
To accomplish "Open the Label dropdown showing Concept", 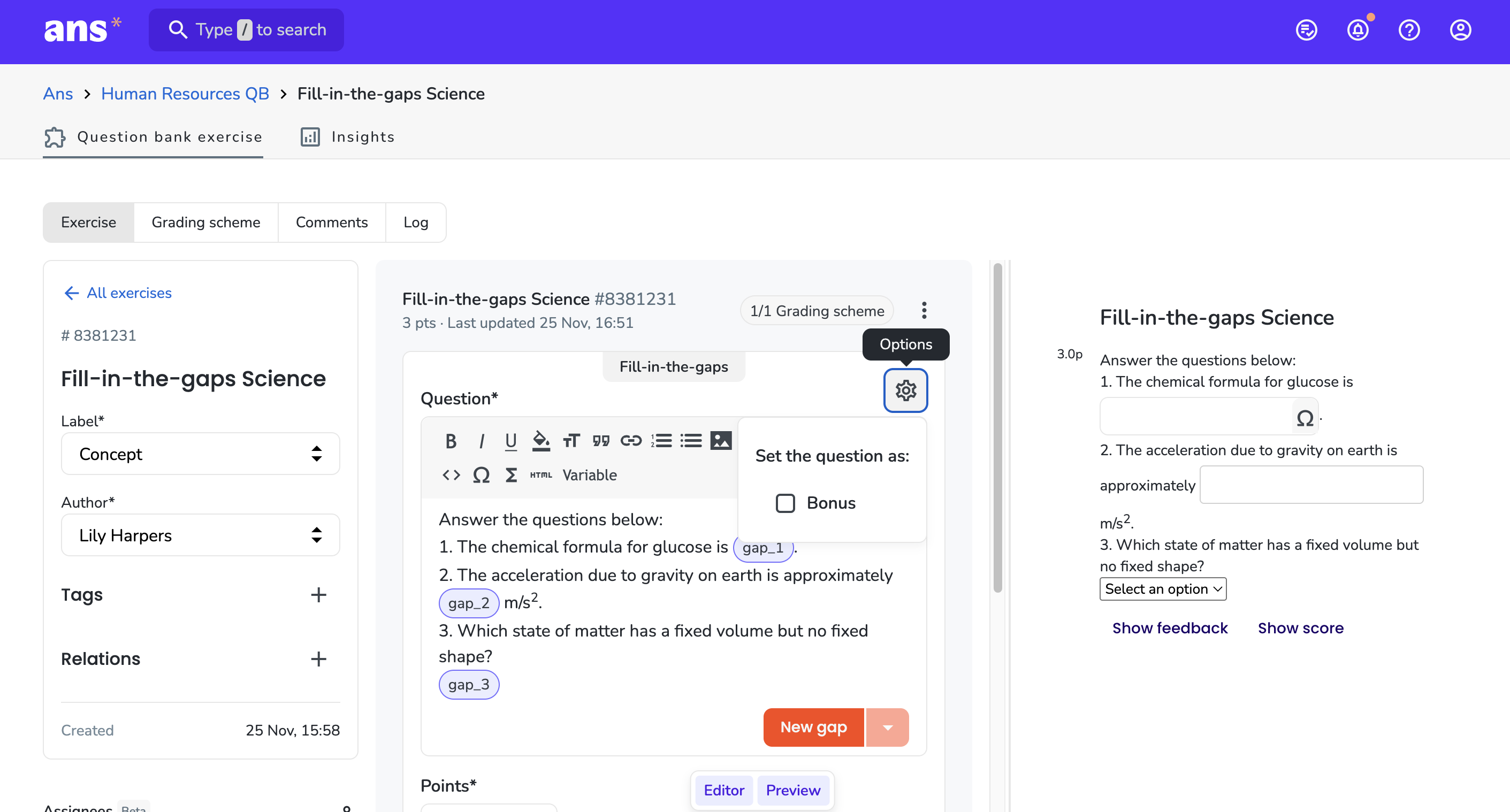I will click(x=200, y=454).
